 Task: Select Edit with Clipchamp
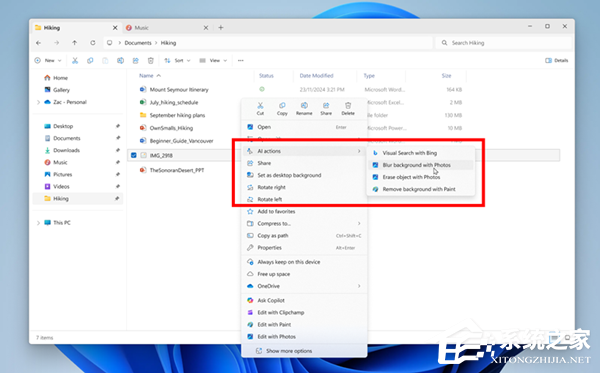(x=304, y=313)
